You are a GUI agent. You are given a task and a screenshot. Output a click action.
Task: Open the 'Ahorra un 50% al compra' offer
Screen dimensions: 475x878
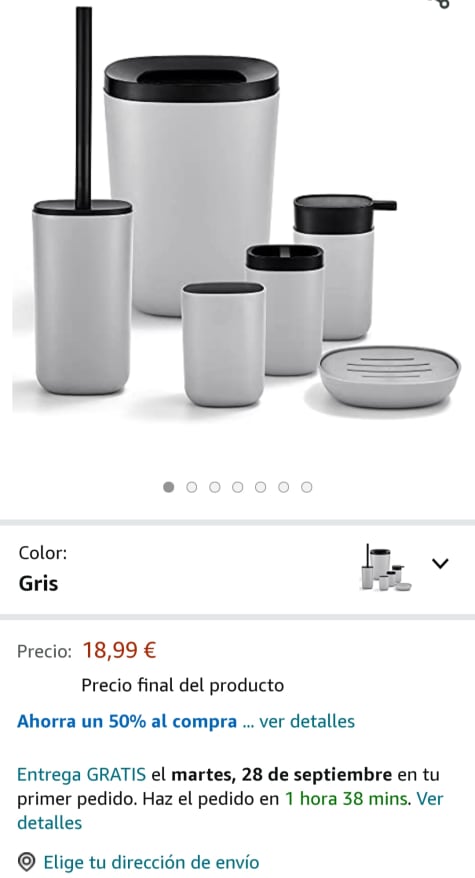(127, 721)
